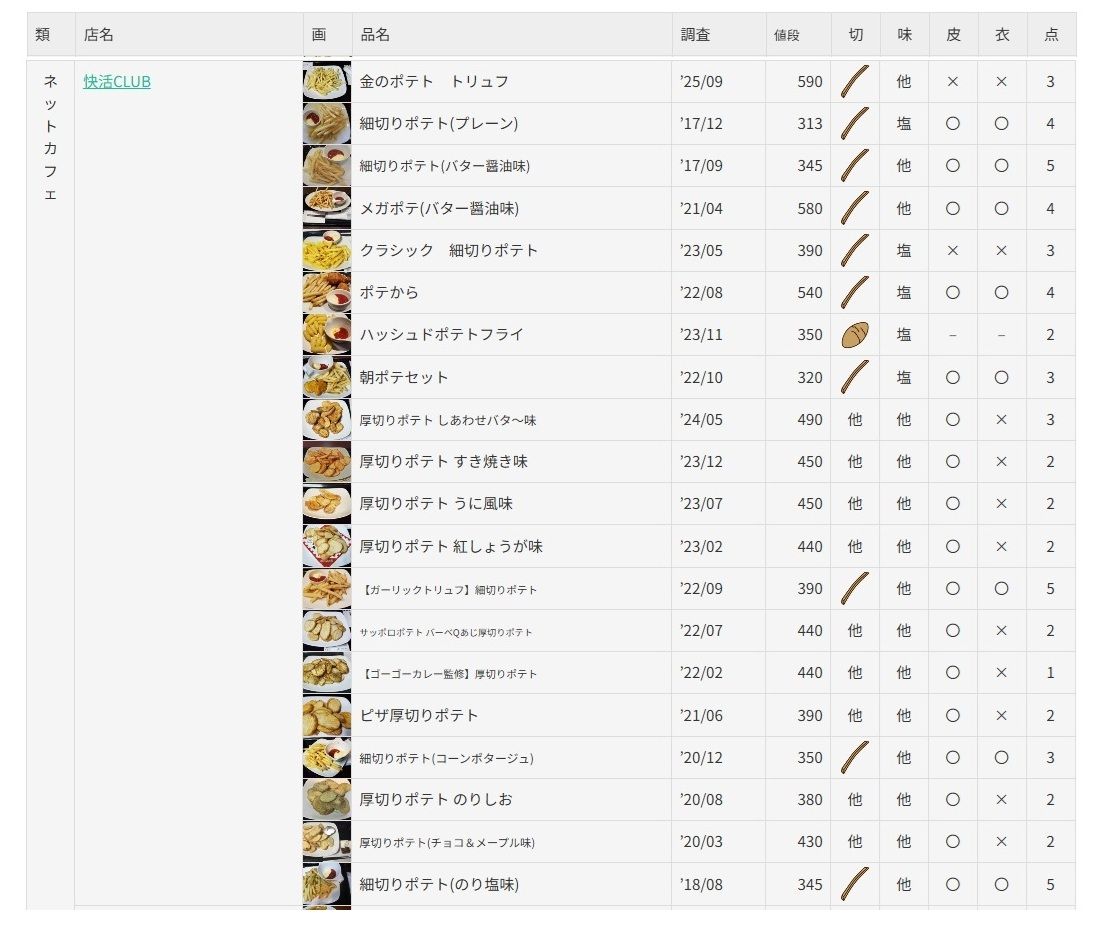Viewport: 1104px width, 928px height.
Task: Click the fry icon for メガポテ(バター醤油味)
Action: [x=854, y=208]
